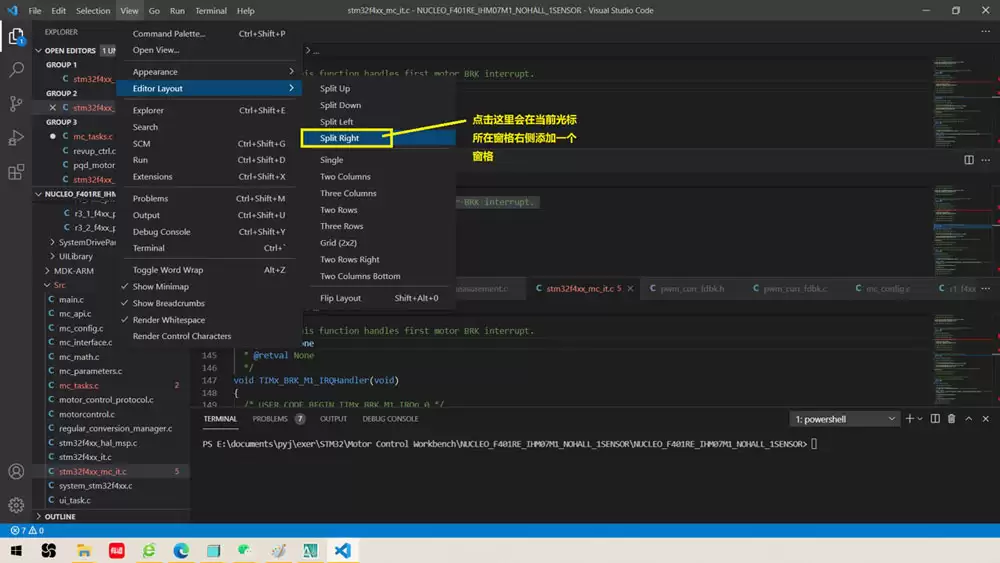
Task: Open Command Palette menu item
Action: (x=209, y=33)
